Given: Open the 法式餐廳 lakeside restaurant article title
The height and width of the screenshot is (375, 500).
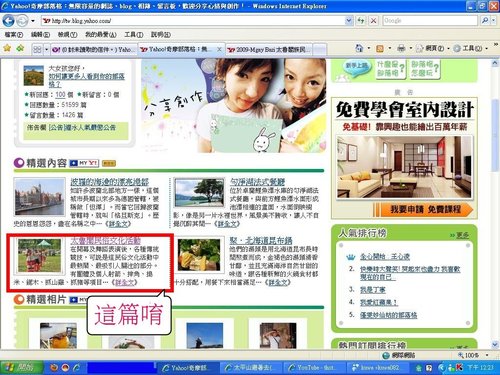Looking at the screenshot, I should (x=257, y=182).
